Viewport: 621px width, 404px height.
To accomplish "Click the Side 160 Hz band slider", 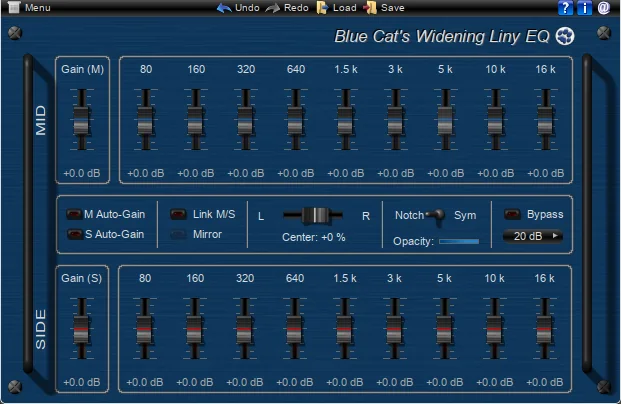I will [194, 329].
